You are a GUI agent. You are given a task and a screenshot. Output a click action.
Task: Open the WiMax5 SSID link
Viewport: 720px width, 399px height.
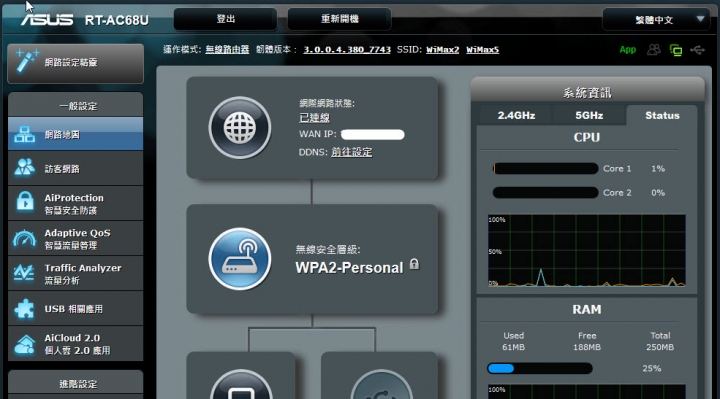pyautogui.click(x=482, y=49)
